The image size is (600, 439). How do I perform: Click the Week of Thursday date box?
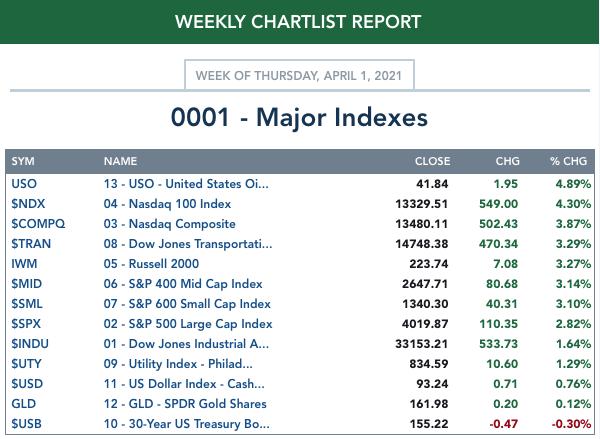click(299, 75)
